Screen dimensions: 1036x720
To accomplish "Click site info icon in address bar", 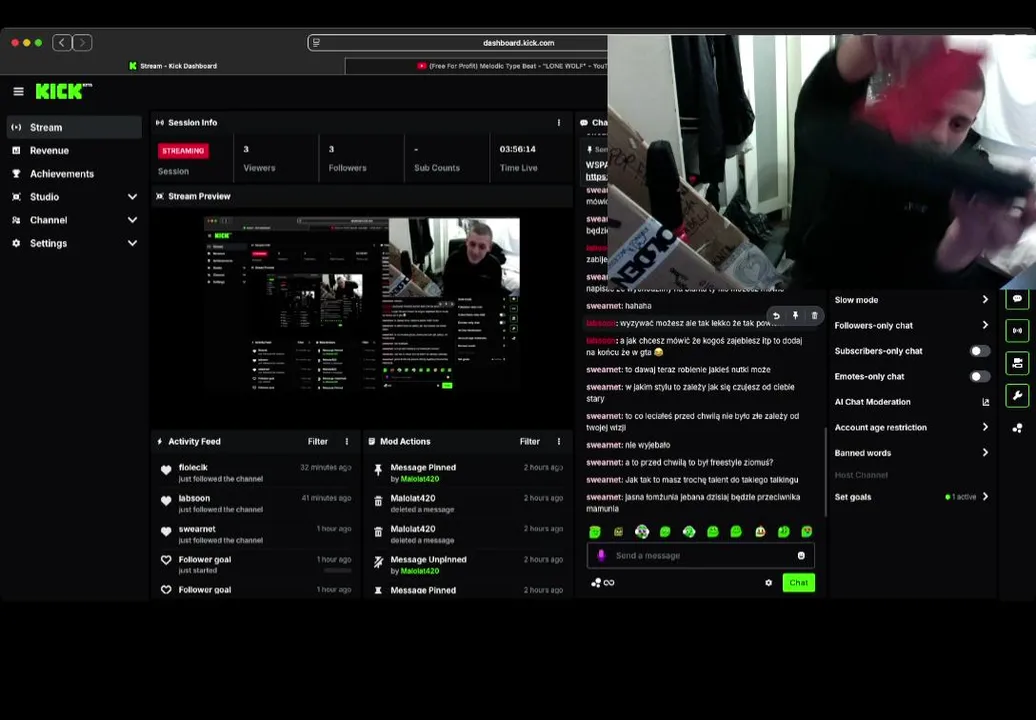I will 316,43.
